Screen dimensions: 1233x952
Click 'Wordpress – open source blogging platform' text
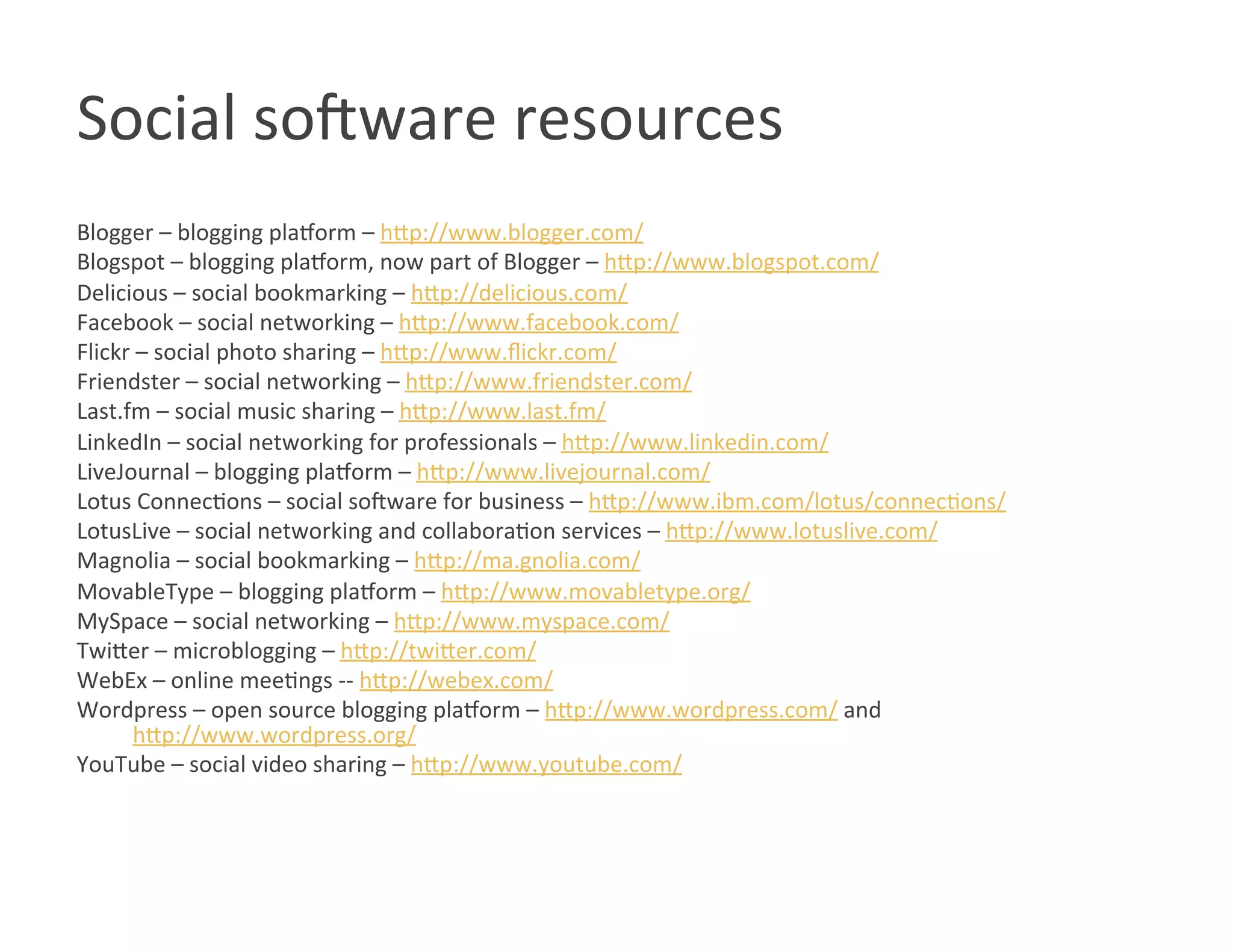[x=299, y=711]
